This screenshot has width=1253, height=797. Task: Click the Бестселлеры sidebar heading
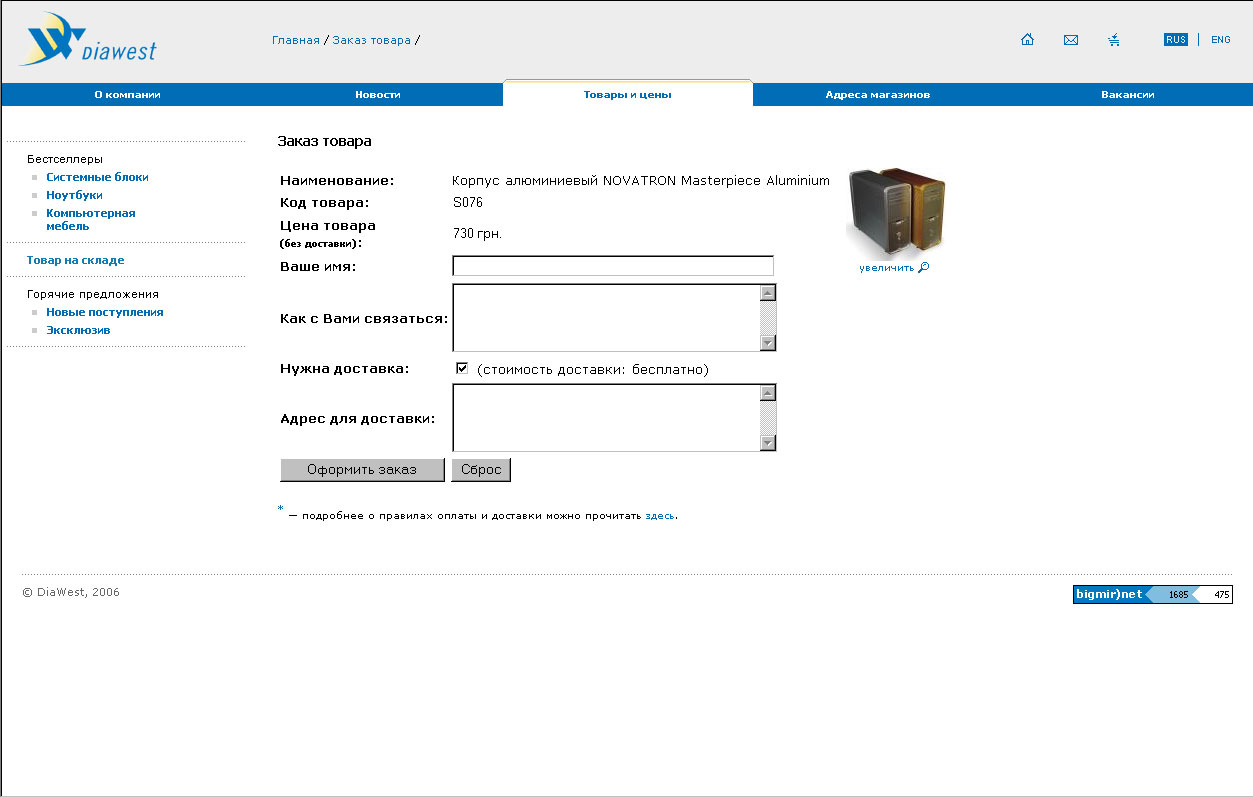(x=65, y=159)
